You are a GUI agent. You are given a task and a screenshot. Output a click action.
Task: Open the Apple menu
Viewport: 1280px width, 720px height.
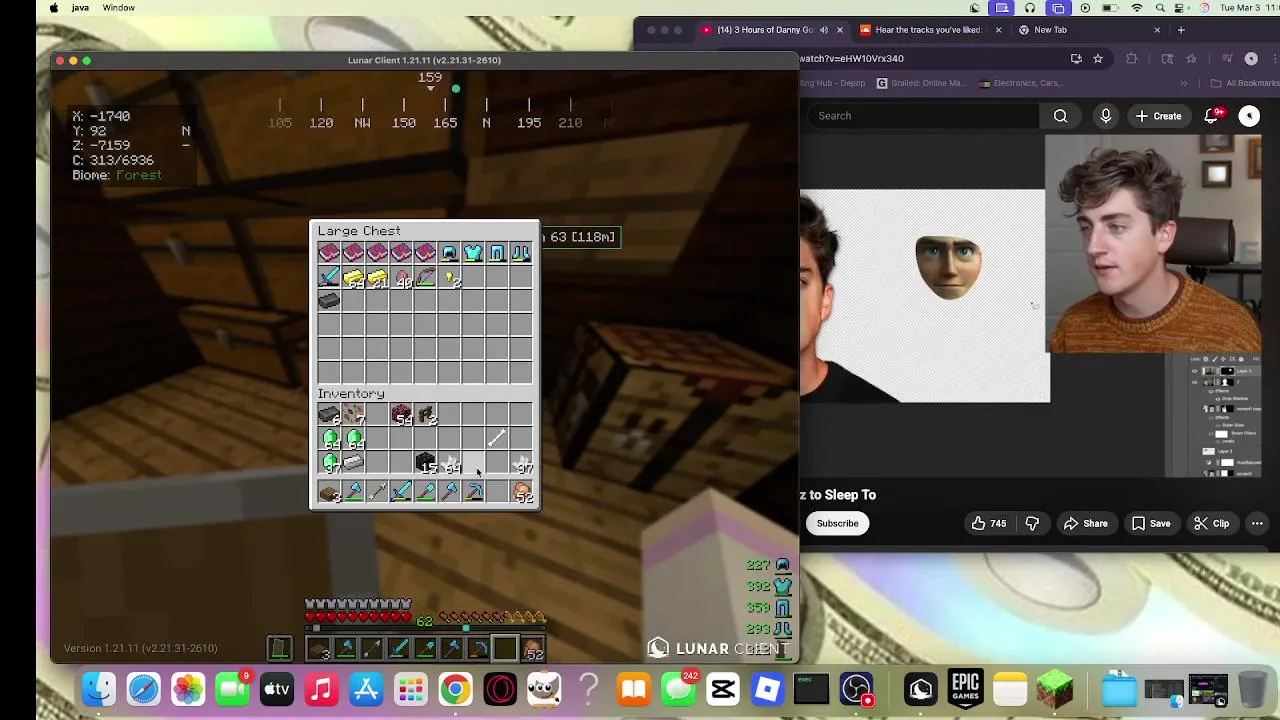(53, 8)
